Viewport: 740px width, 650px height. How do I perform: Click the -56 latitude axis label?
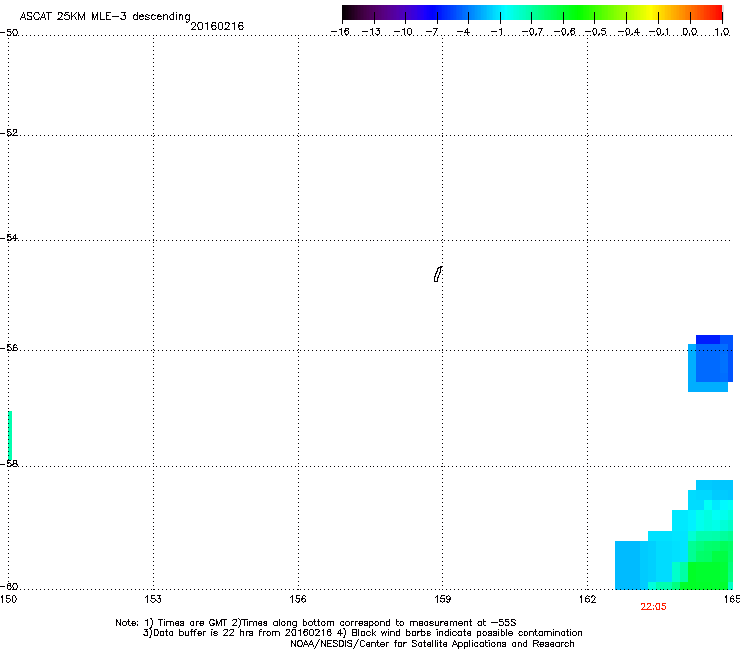pyautogui.click(x=9, y=347)
